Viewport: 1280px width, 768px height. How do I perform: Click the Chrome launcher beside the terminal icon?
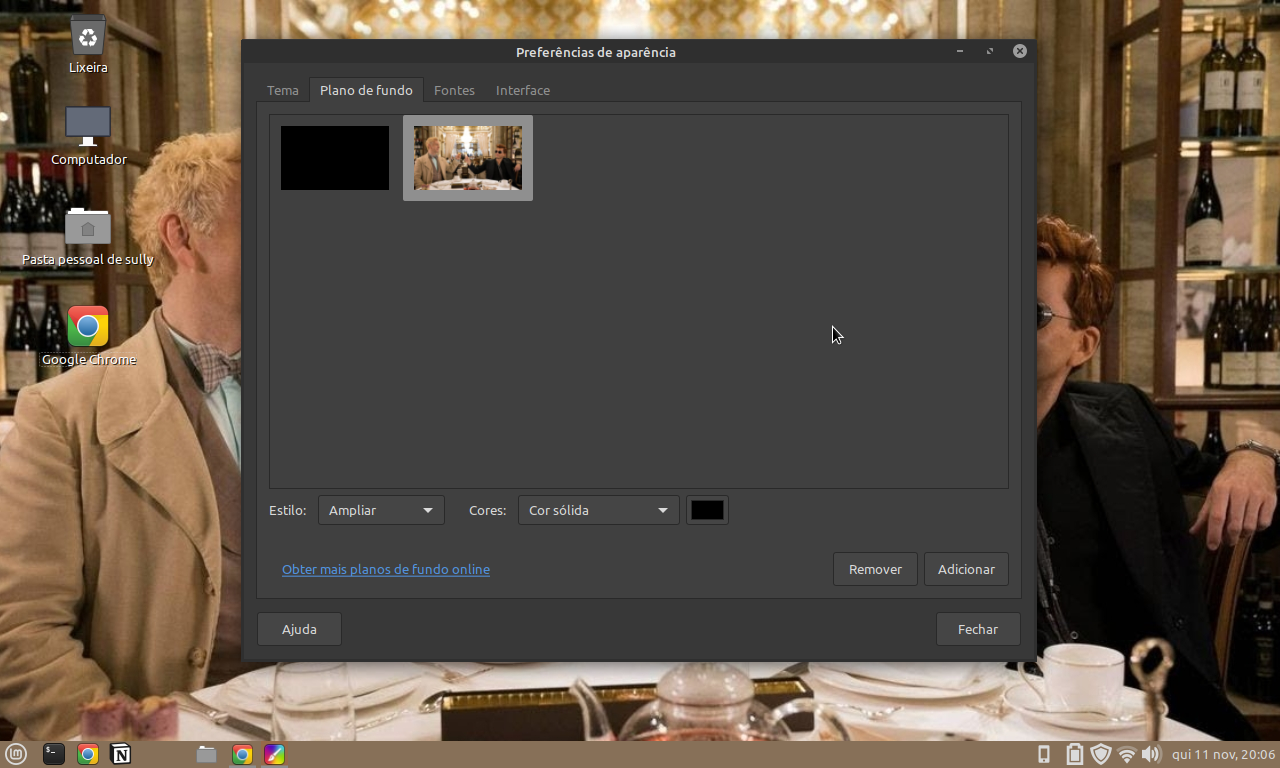pos(88,754)
